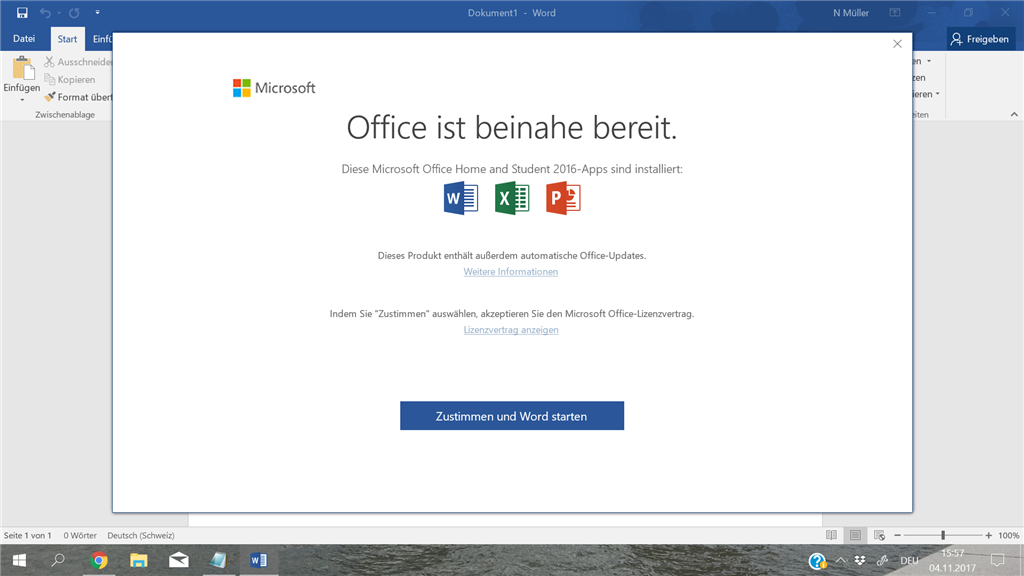The width and height of the screenshot is (1024, 576).
Task: Click the help question mark tray icon
Action: pos(817,560)
